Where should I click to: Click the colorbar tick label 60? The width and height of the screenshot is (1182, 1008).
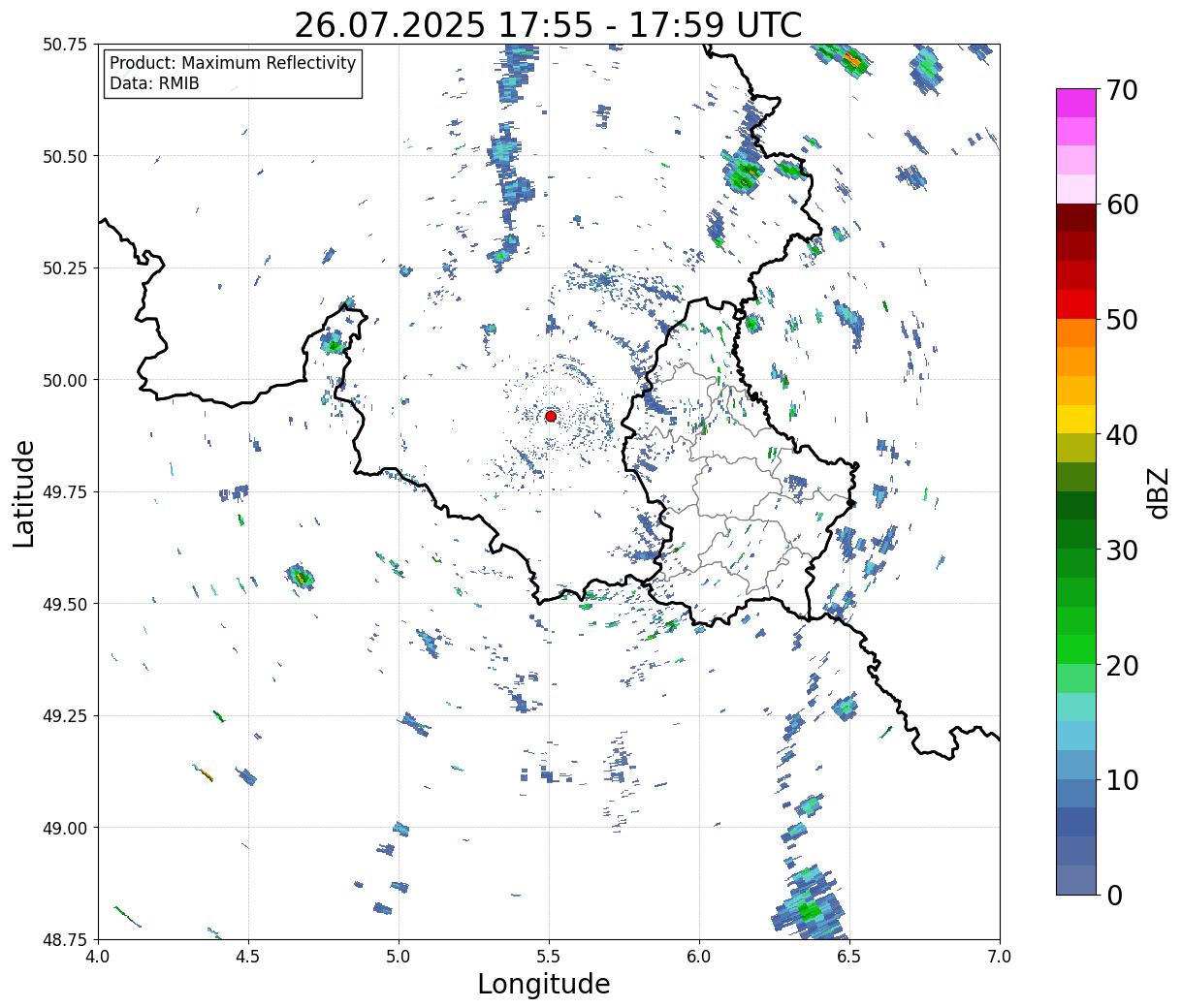click(x=1121, y=205)
